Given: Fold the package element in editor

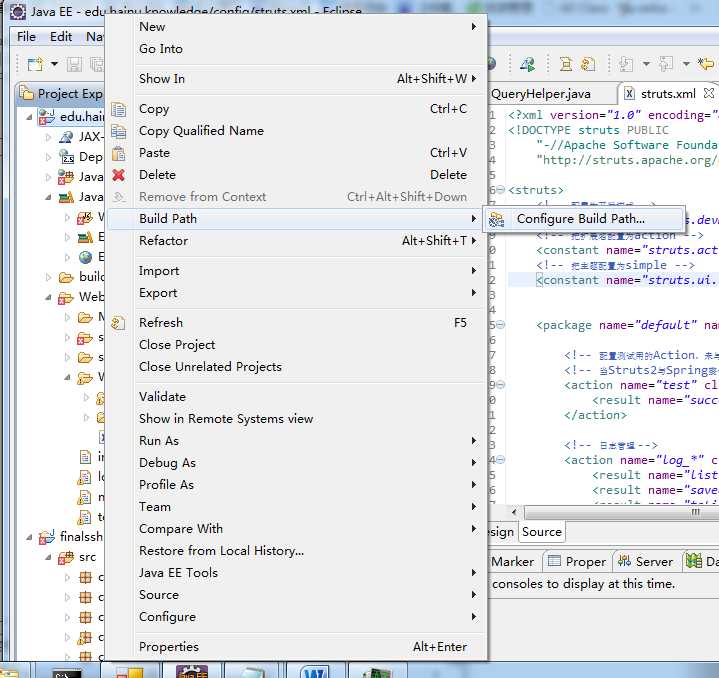Looking at the screenshot, I should [501, 325].
